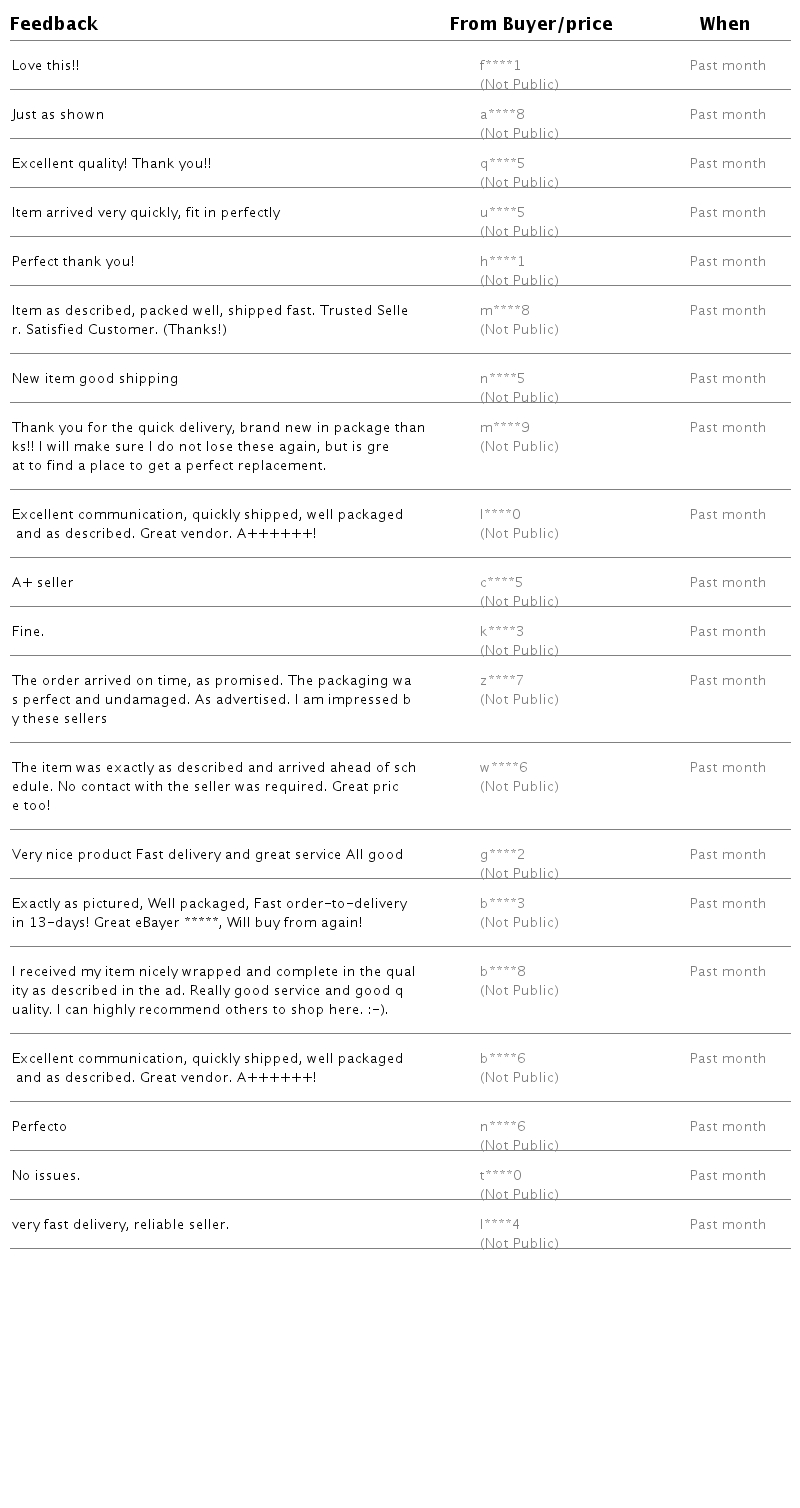Open buyer k****3 profile
Viewport: 800px width, 1508px height.
point(502,632)
